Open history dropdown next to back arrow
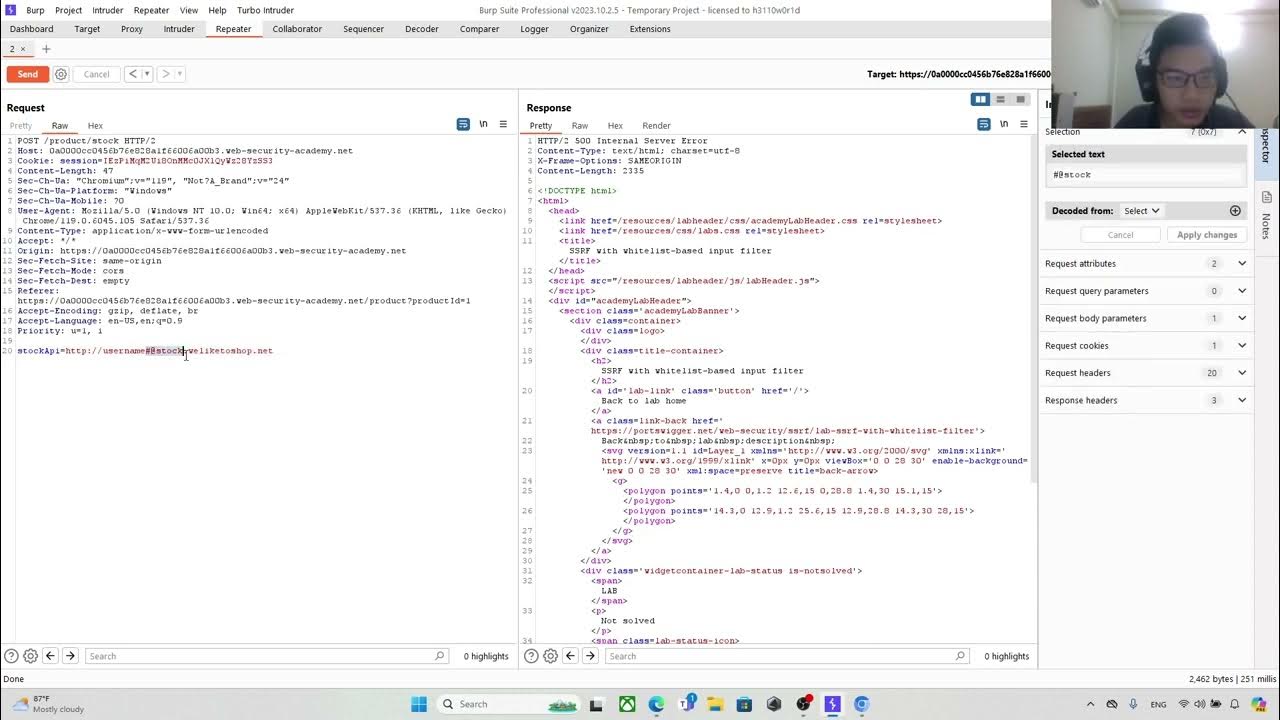1280x720 pixels. click(146, 74)
